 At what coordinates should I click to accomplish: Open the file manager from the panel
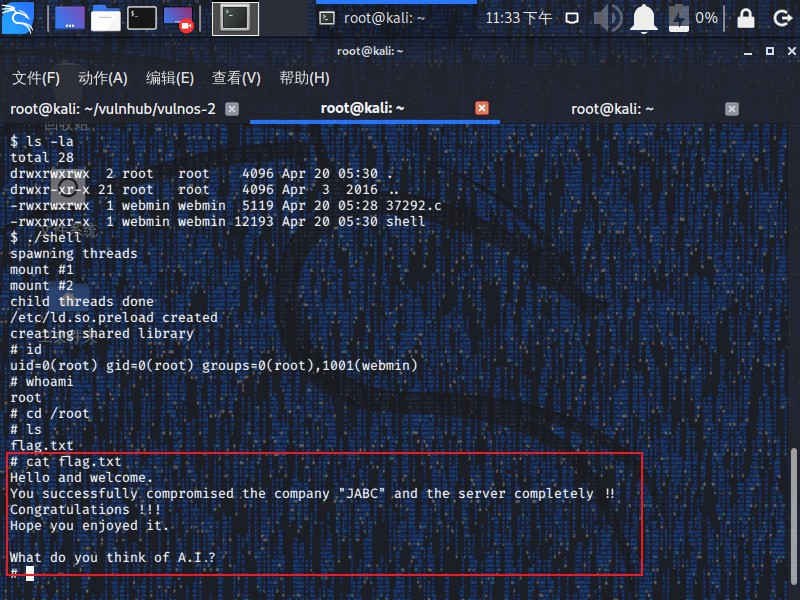pos(106,18)
